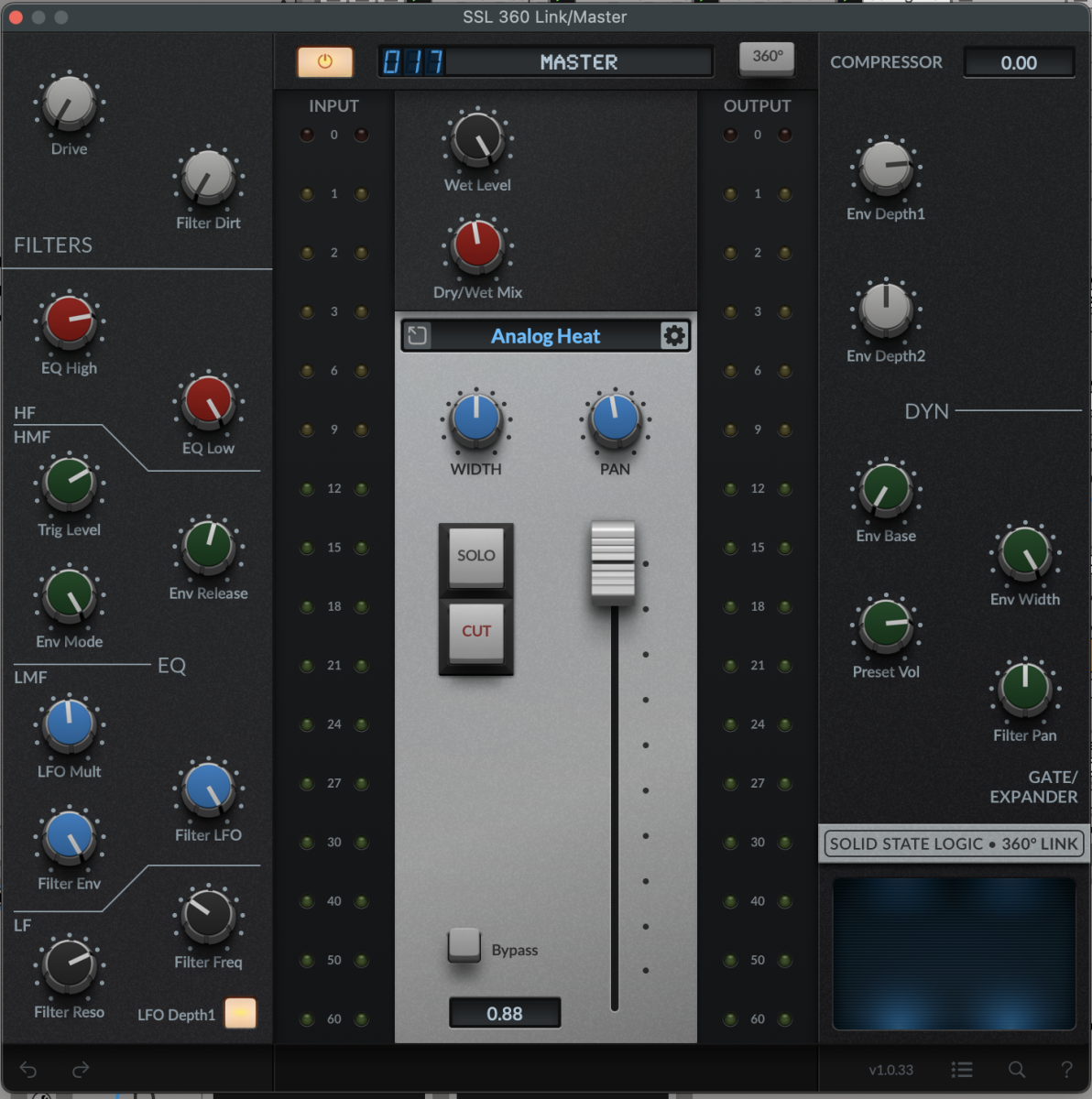Click the compressor value field 0.00

pos(1019,62)
